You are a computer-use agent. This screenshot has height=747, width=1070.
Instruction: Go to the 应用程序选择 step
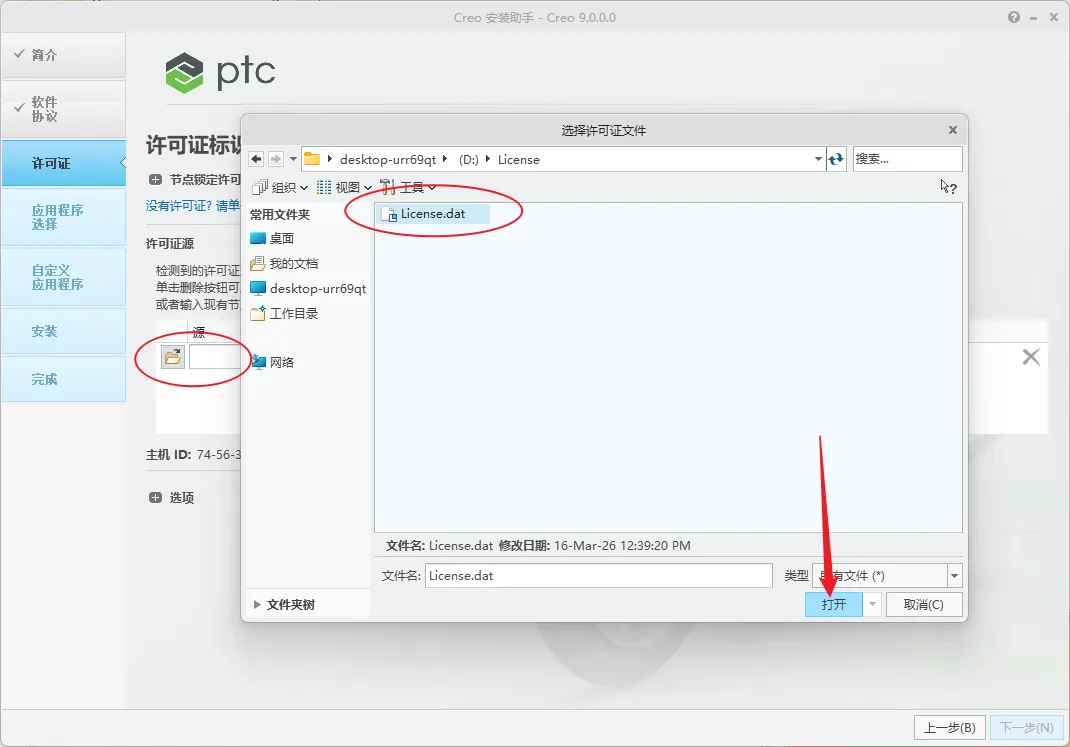click(x=63, y=217)
